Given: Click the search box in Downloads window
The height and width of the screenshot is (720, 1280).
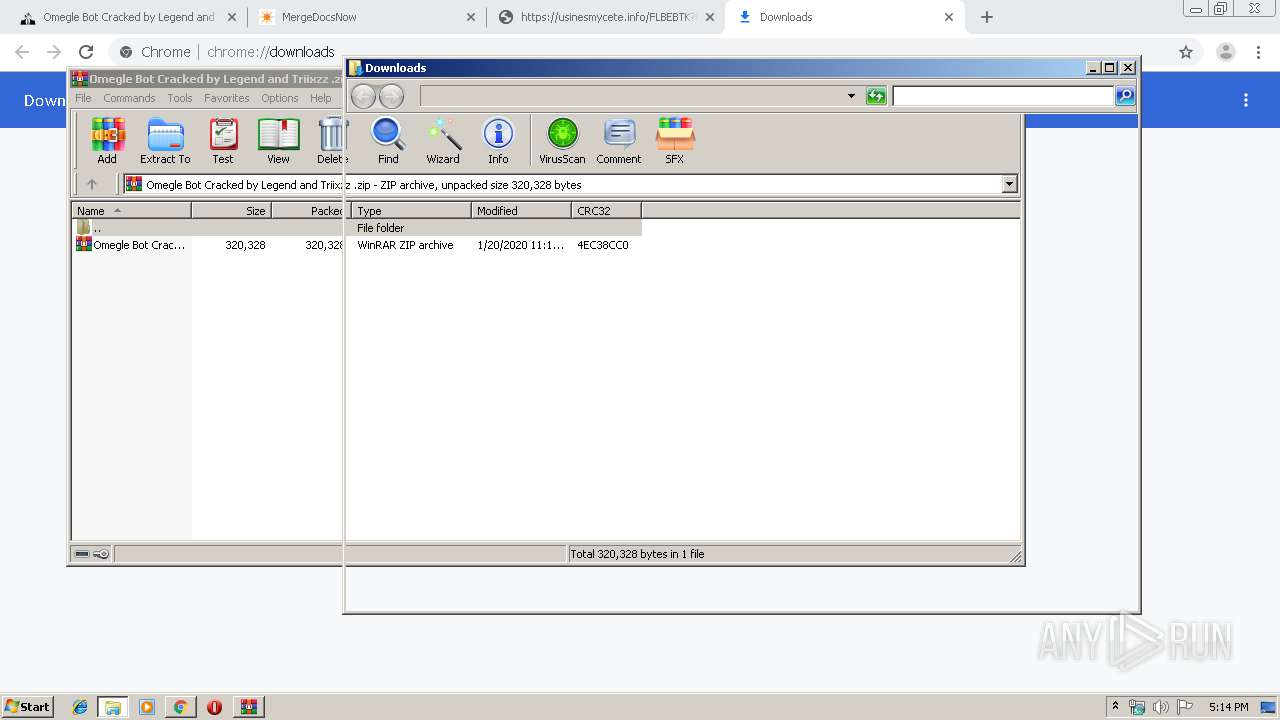Looking at the screenshot, I should click(x=1003, y=96).
